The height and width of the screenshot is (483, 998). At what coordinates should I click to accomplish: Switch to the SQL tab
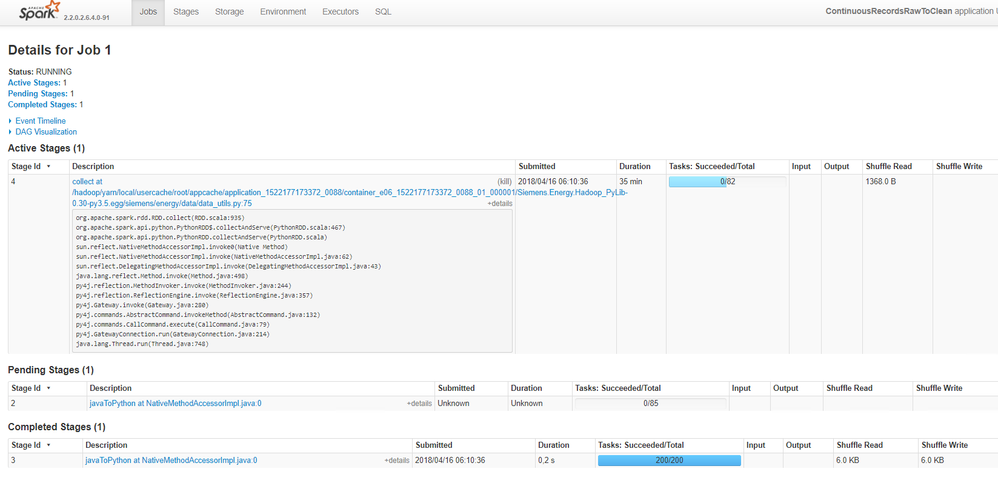tap(383, 12)
